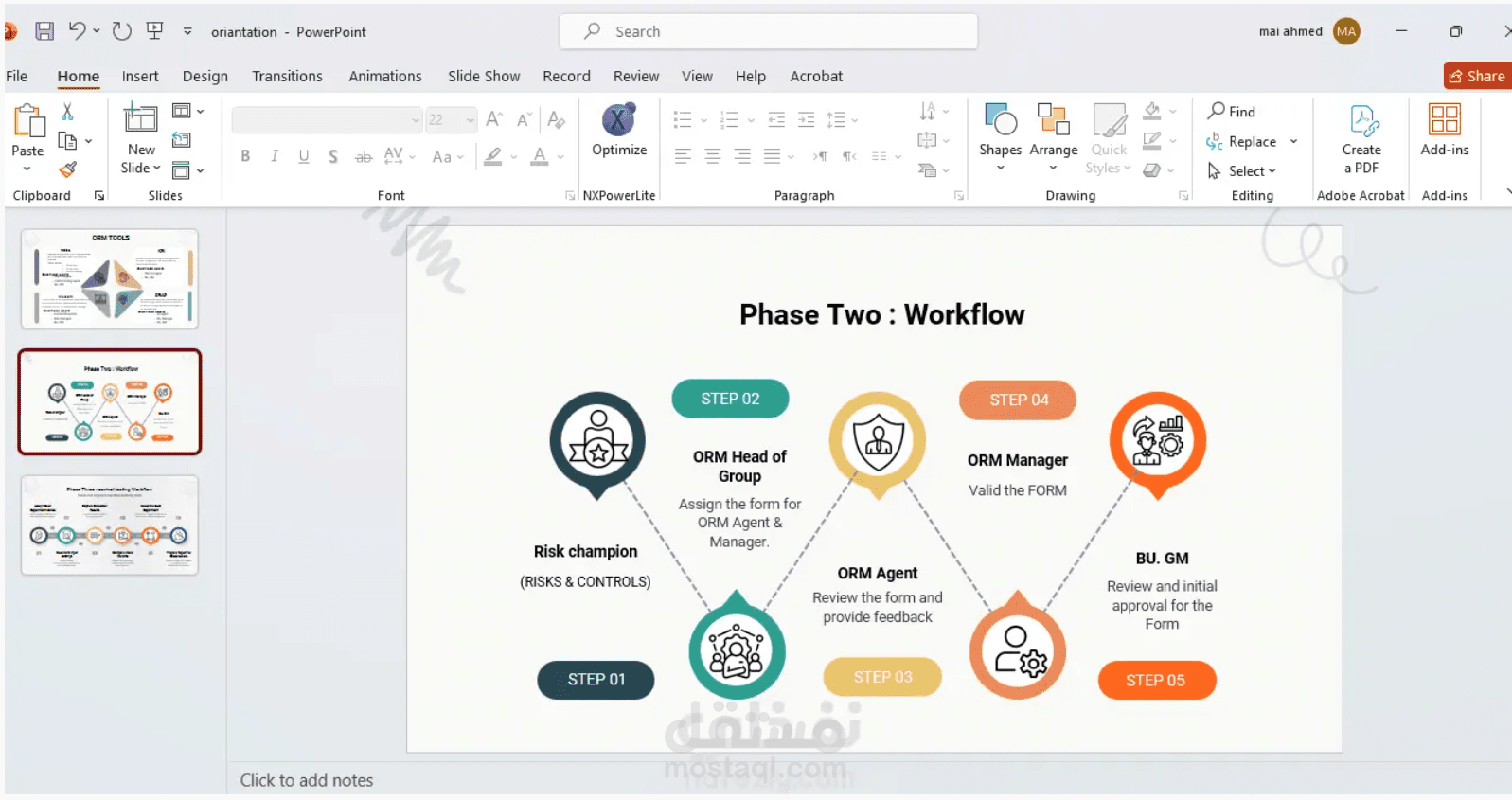Click the Cut scissors icon
This screenshot has width=1512, height=800.
67,112
